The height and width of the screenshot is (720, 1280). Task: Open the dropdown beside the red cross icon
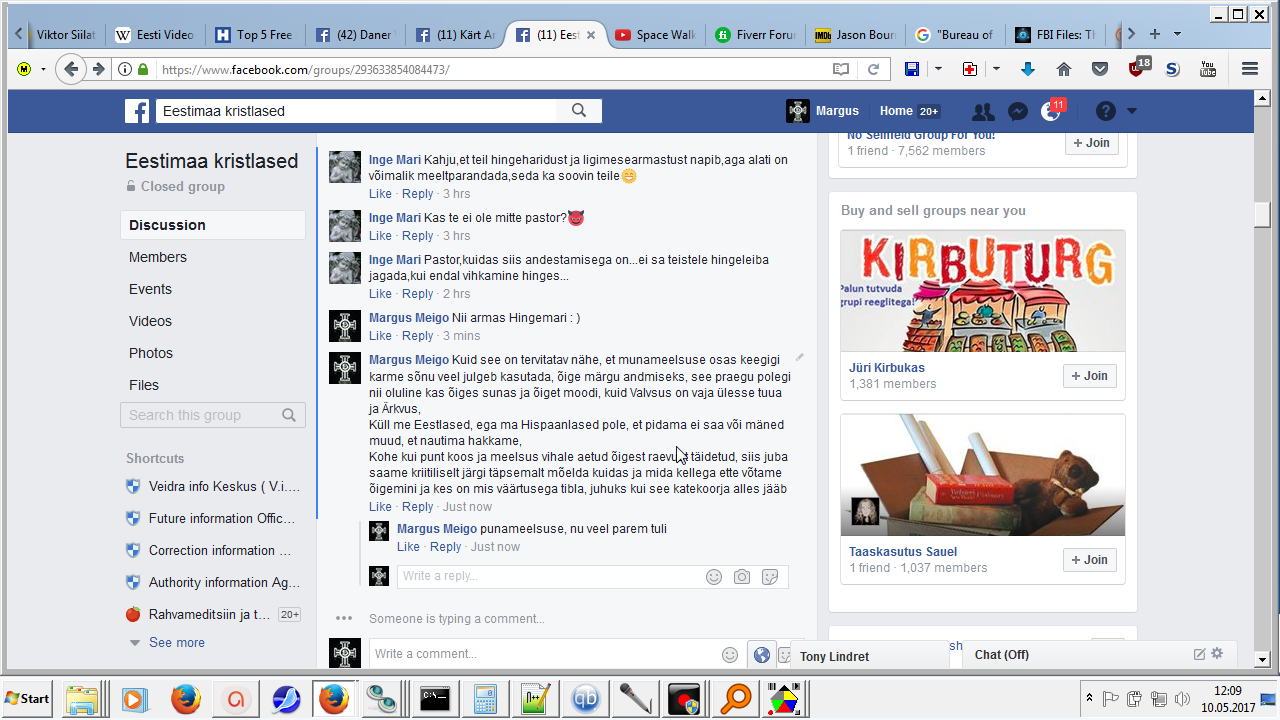996,69
